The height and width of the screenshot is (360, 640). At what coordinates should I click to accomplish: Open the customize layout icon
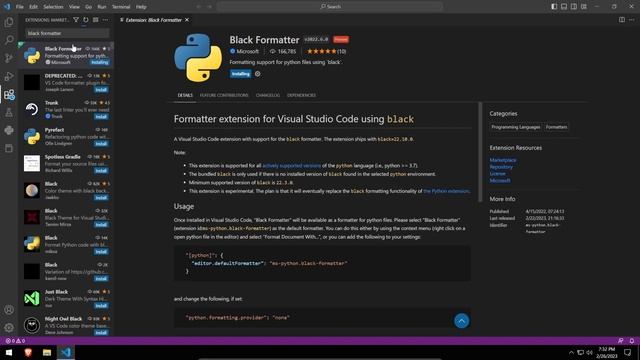click(x=584, y=7)
